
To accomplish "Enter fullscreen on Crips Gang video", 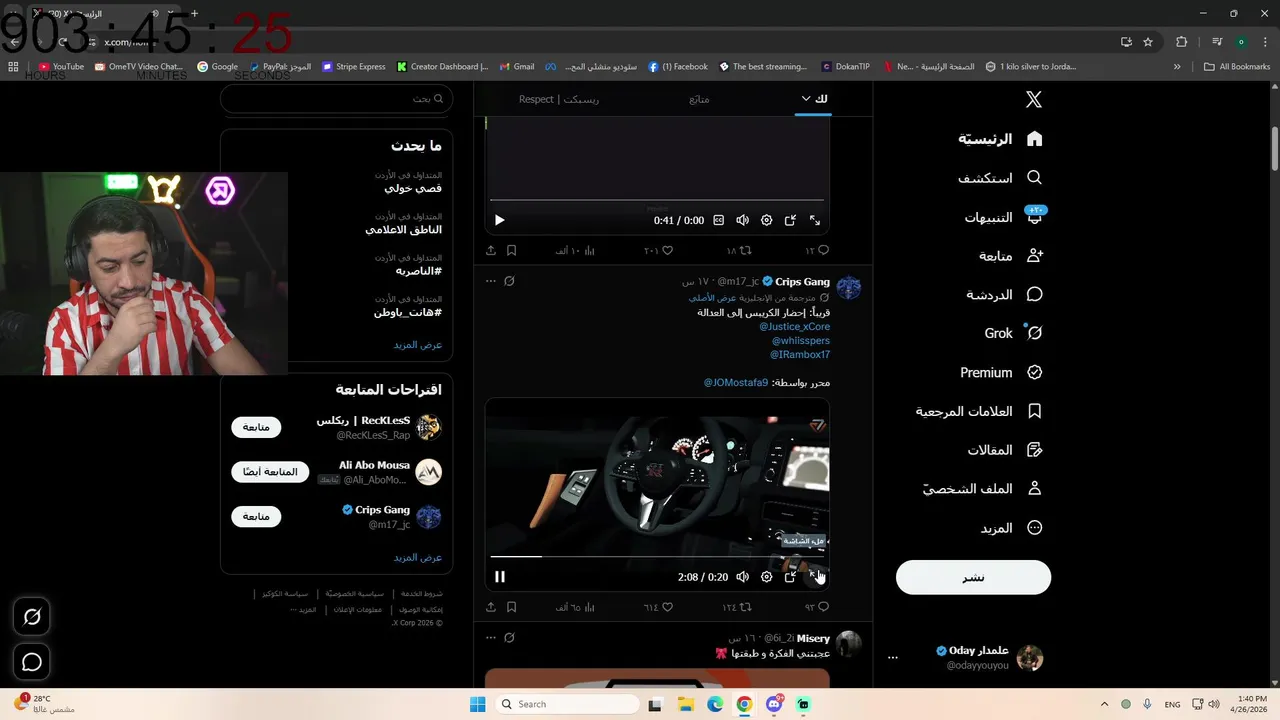I will [x=815, y=576].
